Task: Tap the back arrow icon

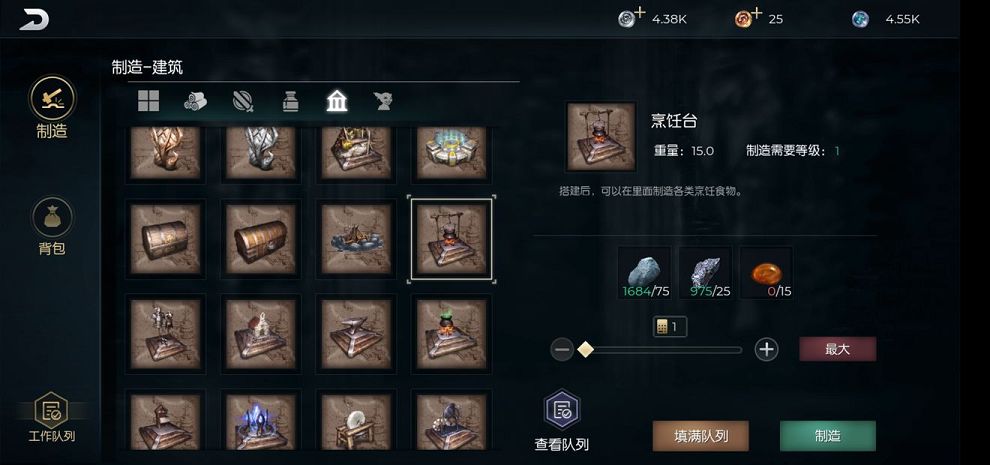Action: click(x=34, y=19)
